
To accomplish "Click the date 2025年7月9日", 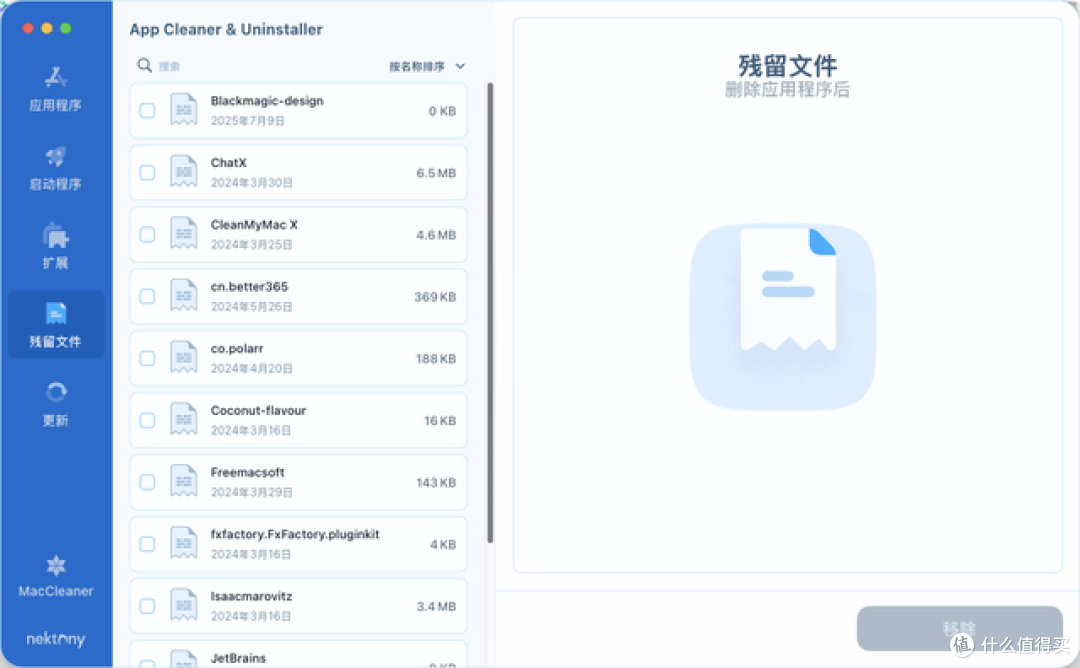I will coord(247,121).
